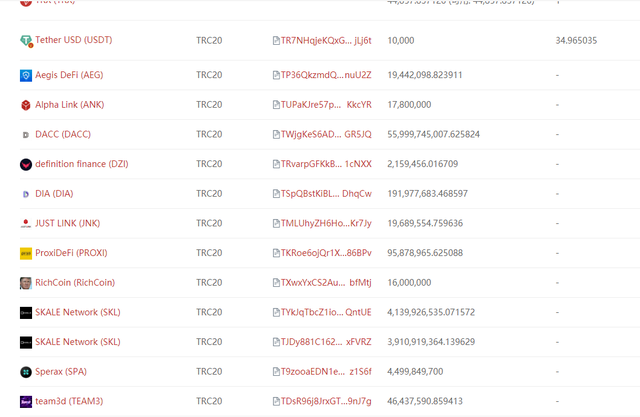Open contract address TR7NHqjeKQxG...jLj6t

[326, 40]
